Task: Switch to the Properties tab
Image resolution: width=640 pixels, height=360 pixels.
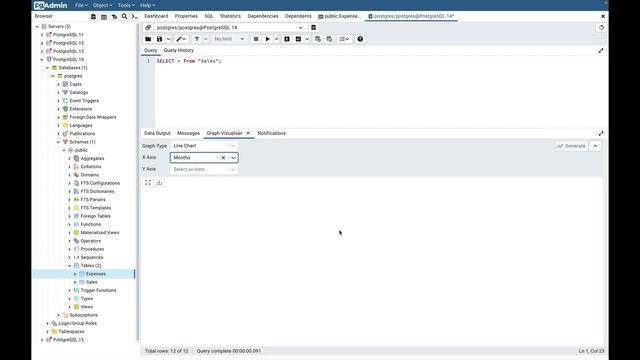Action: pos(186,16)
